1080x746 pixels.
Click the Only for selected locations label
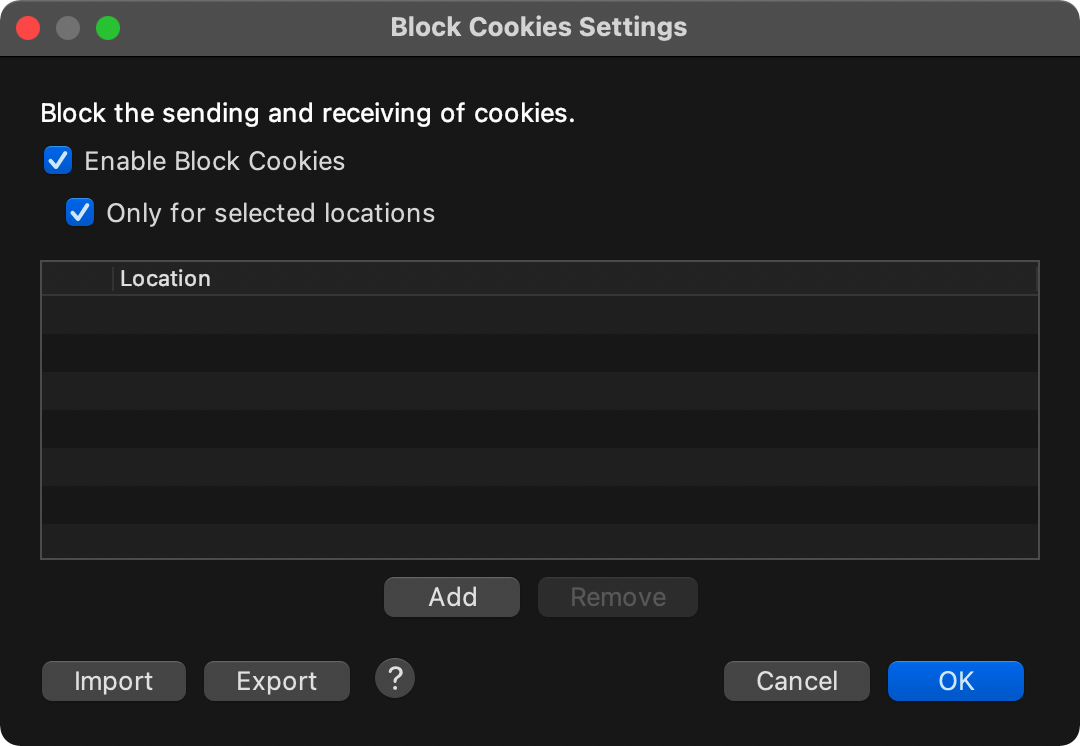point(271,213)
